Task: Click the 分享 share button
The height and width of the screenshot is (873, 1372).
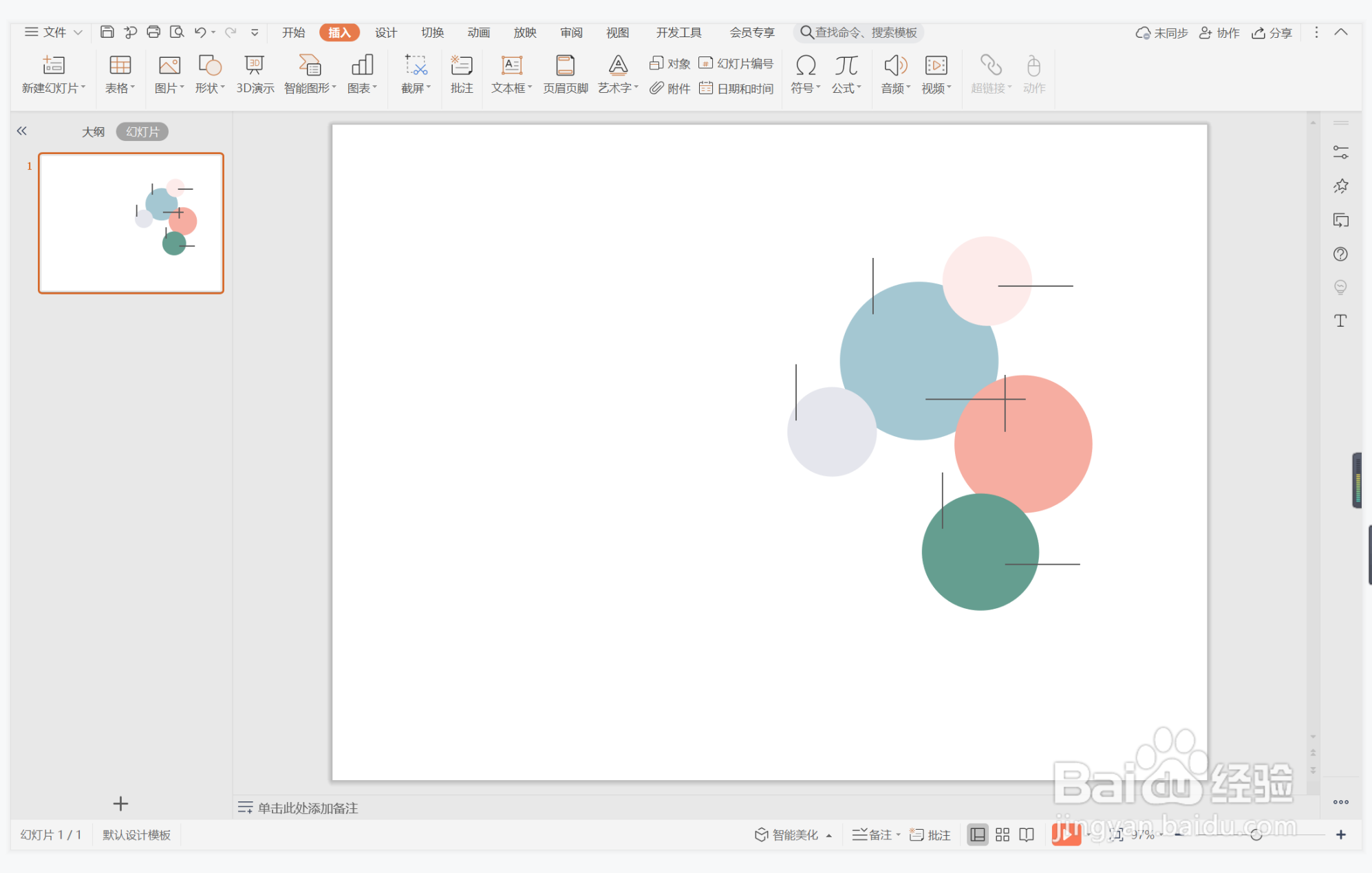Action: (1272, 32)
